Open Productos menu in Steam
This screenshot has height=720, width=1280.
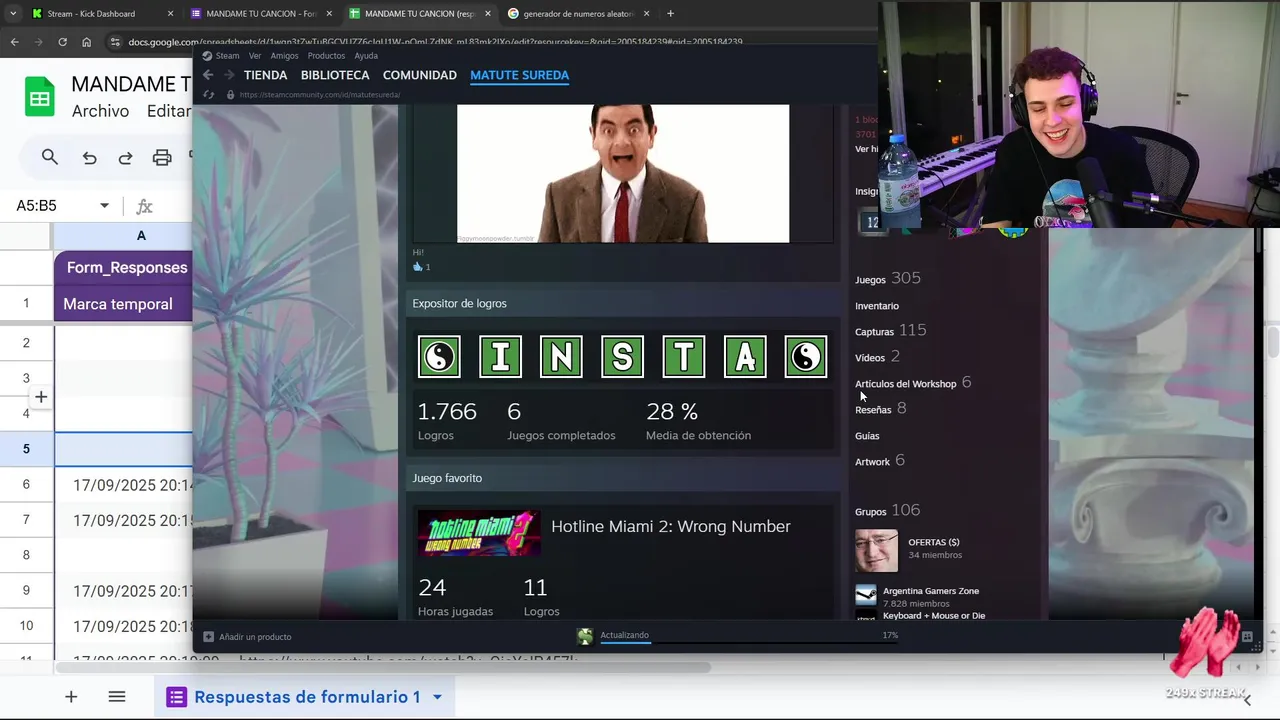pos(326,56)
